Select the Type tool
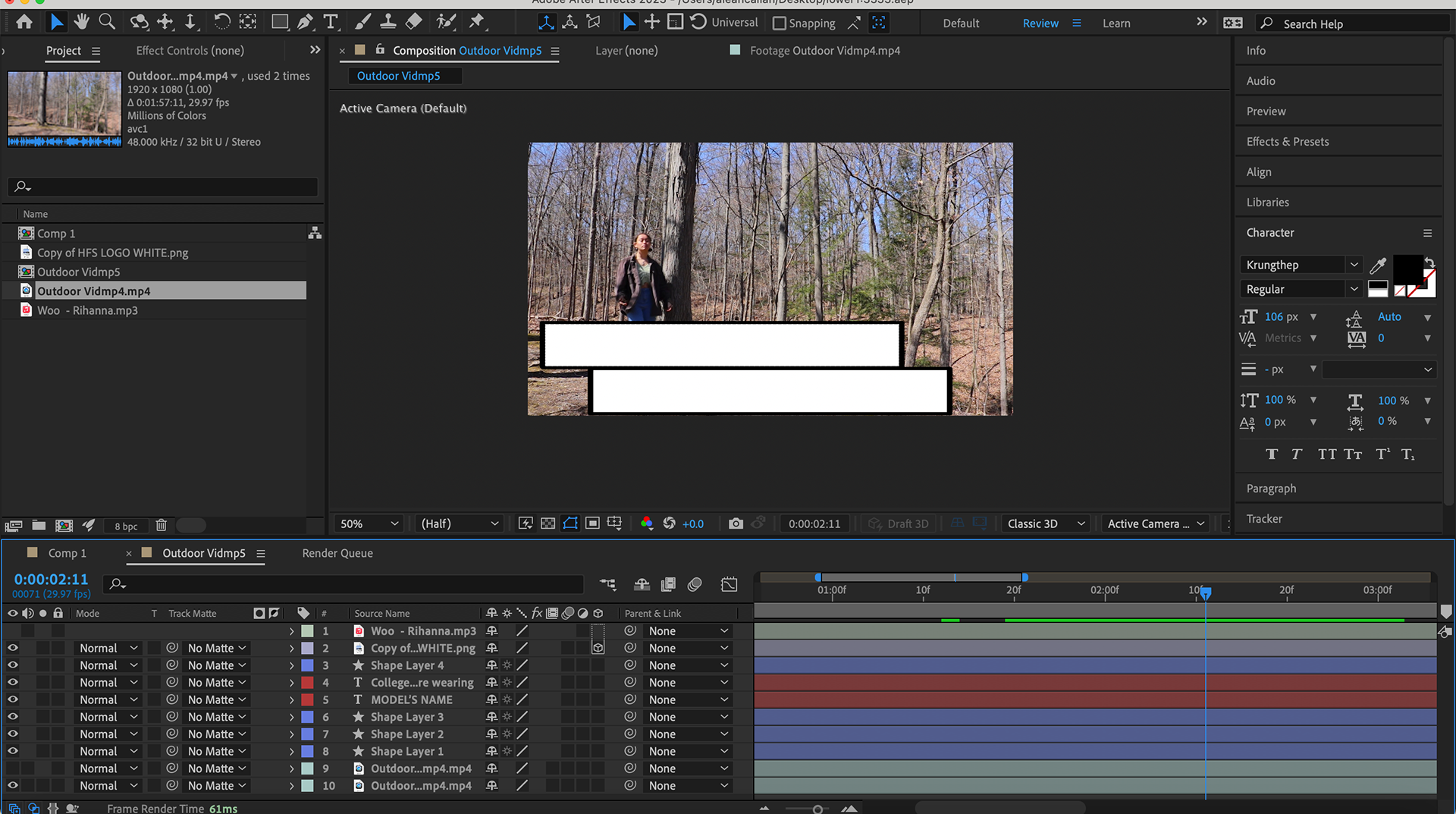This screenshot has width=1456, height=814. click(331, 22)
